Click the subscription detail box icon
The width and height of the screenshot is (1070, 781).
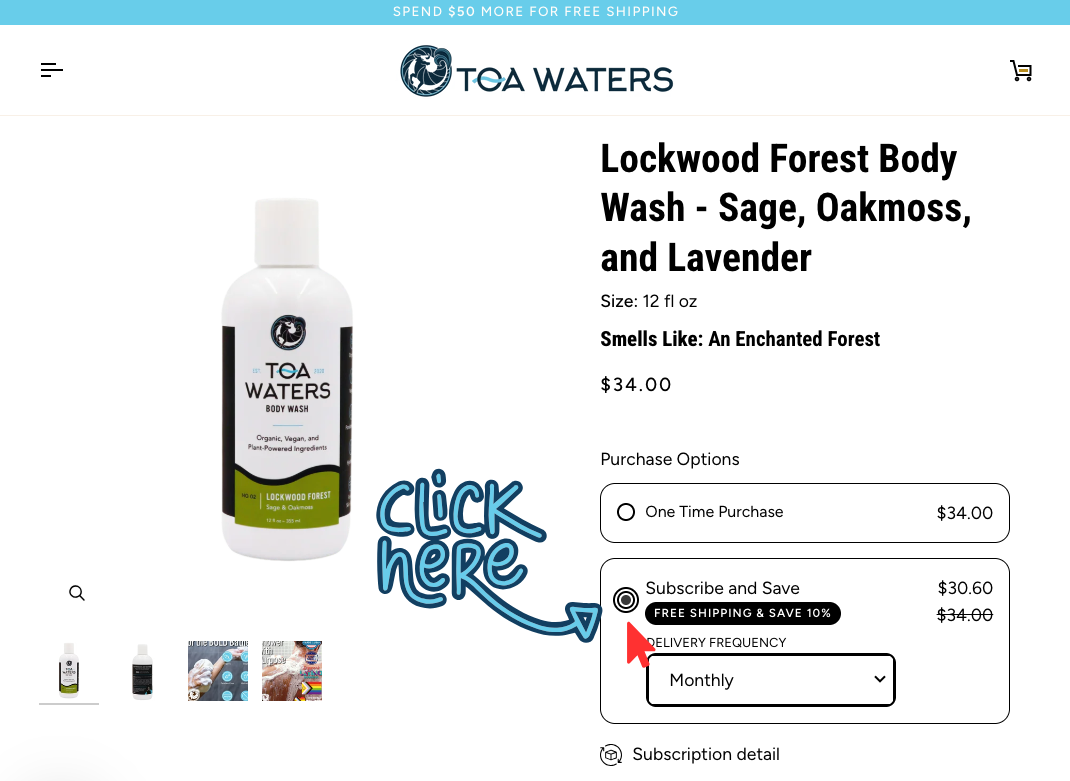point(611,754)
